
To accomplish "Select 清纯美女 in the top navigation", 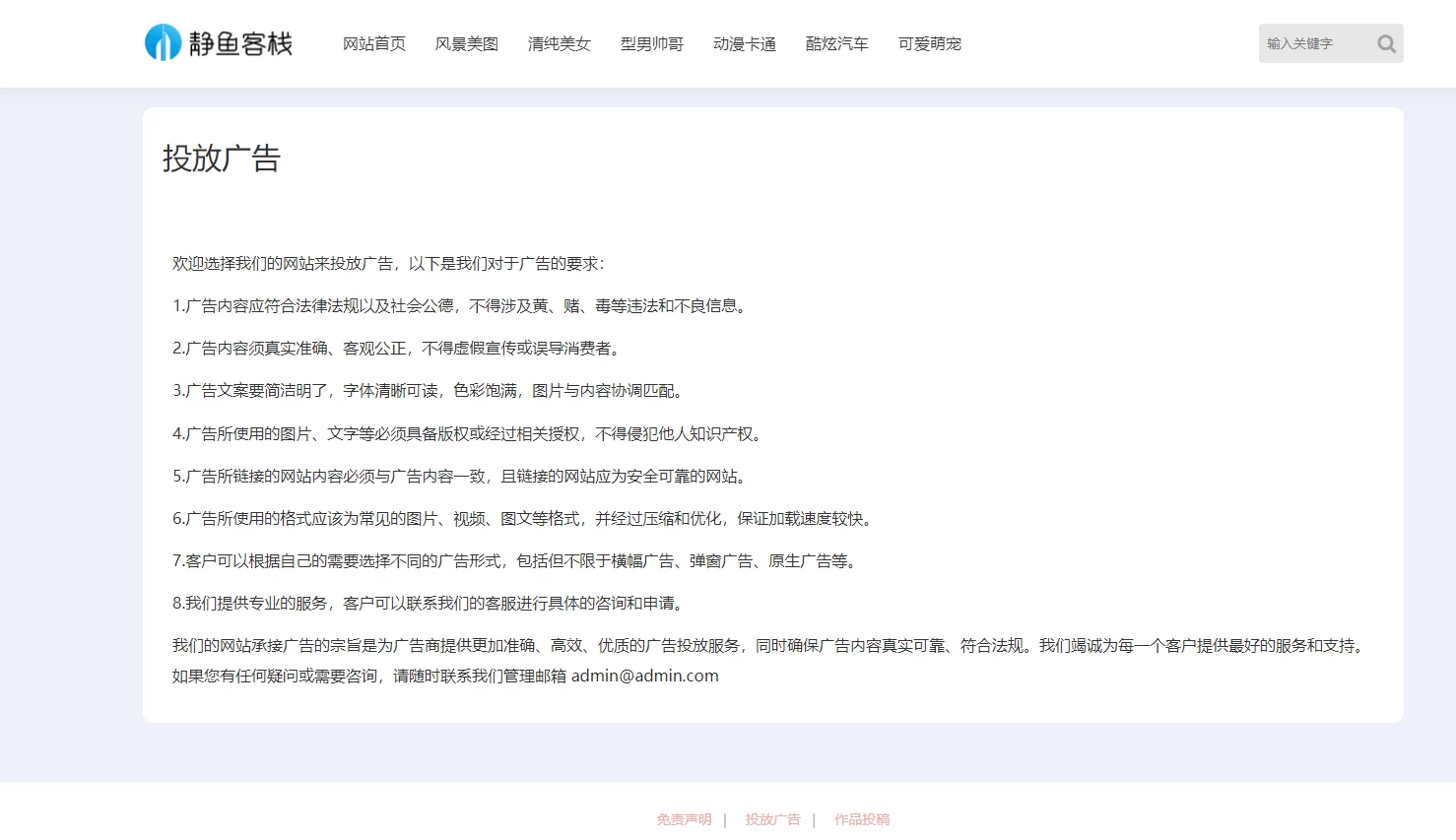I will [x=560, y=44].
